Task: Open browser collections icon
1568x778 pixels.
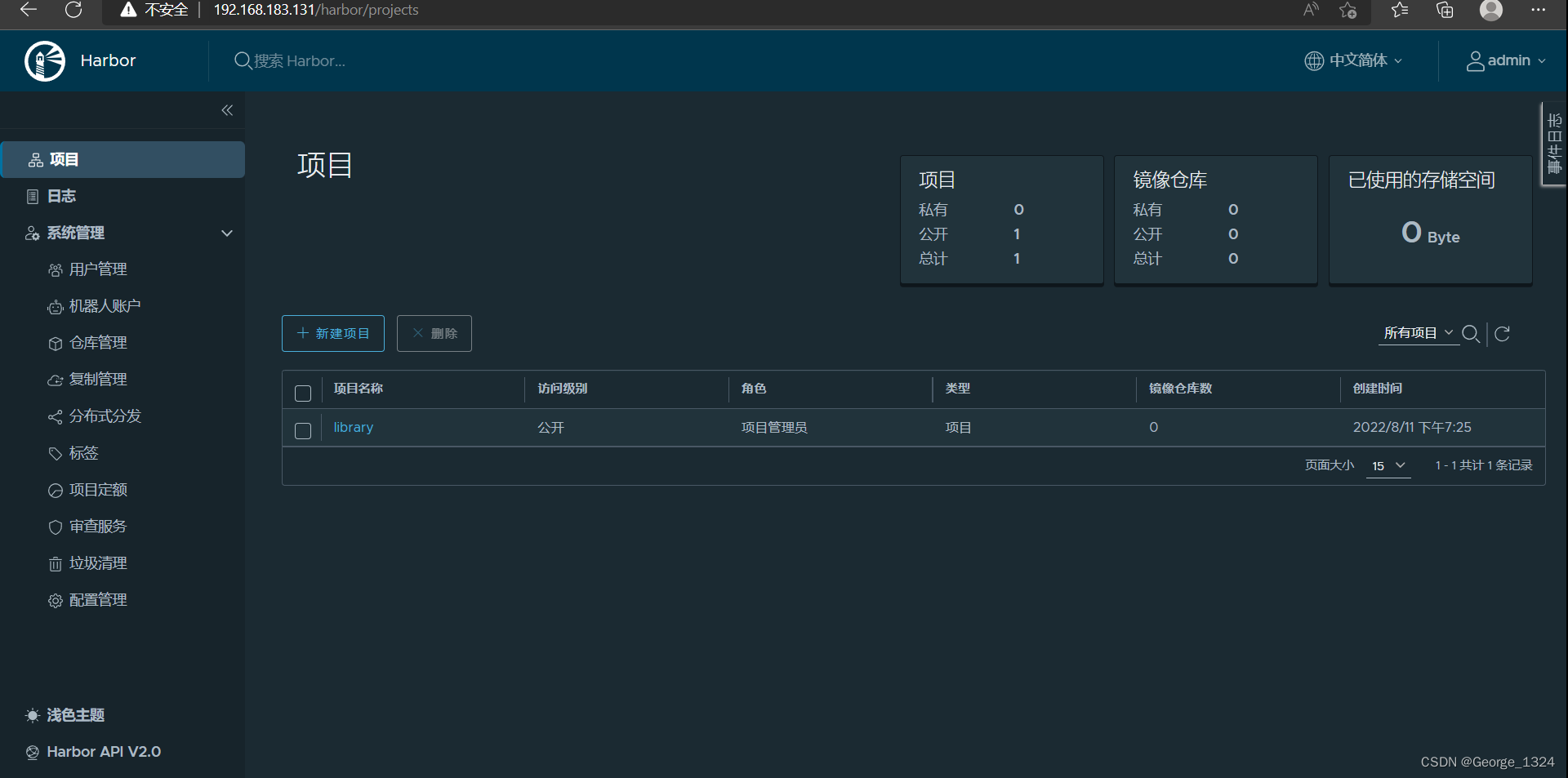Action: 1445,10
